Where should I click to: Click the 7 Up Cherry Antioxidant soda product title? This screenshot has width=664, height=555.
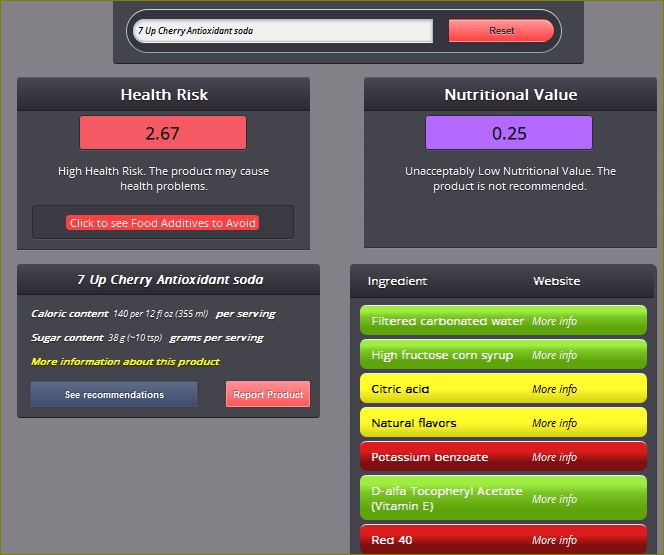tap(170, 280)
